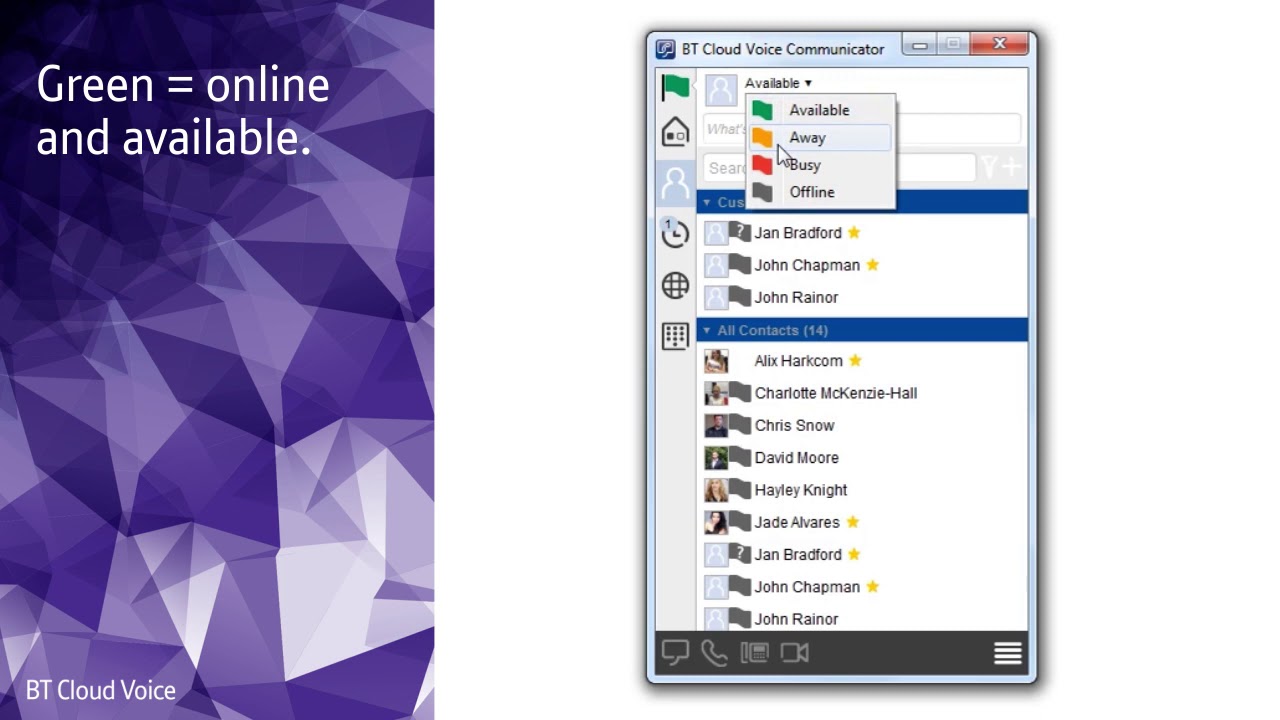This screenshot has width=1280, height=720.
Task: Click the orange flag beside Away option
Action: (763, 138)
